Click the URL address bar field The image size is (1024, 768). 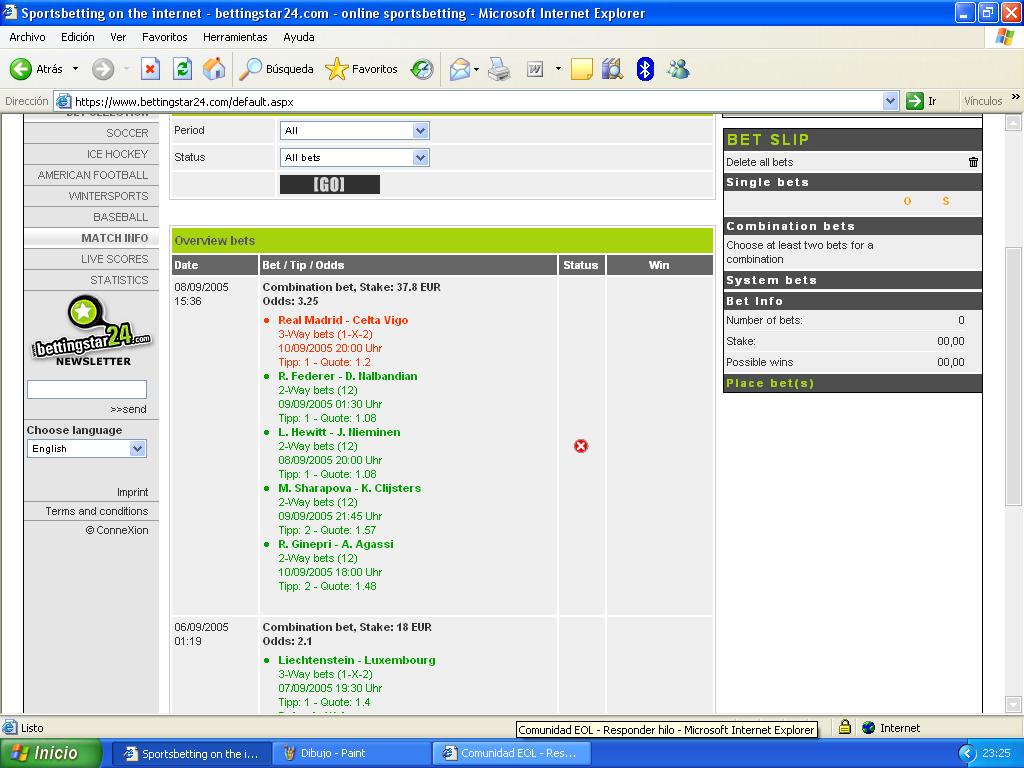tap(477, 101)
